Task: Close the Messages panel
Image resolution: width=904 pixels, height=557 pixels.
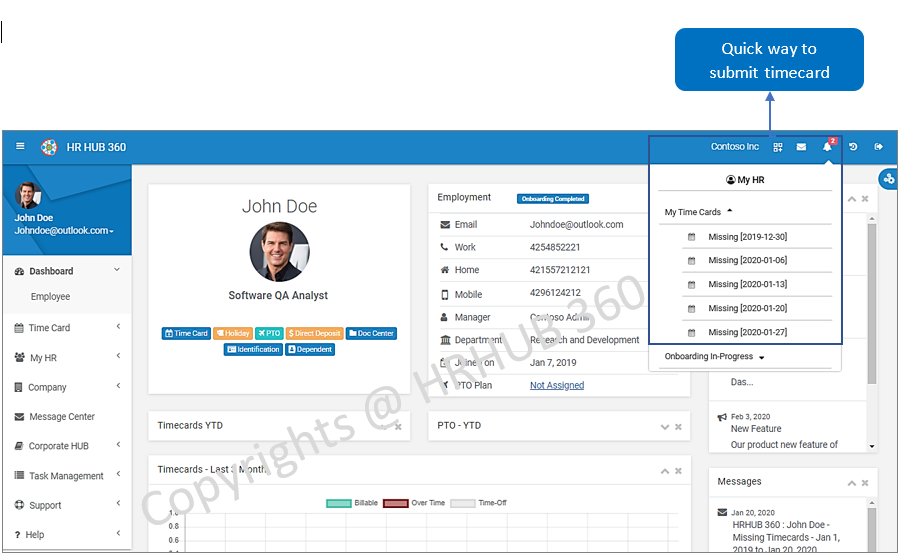Action: [x=865, y=483]
